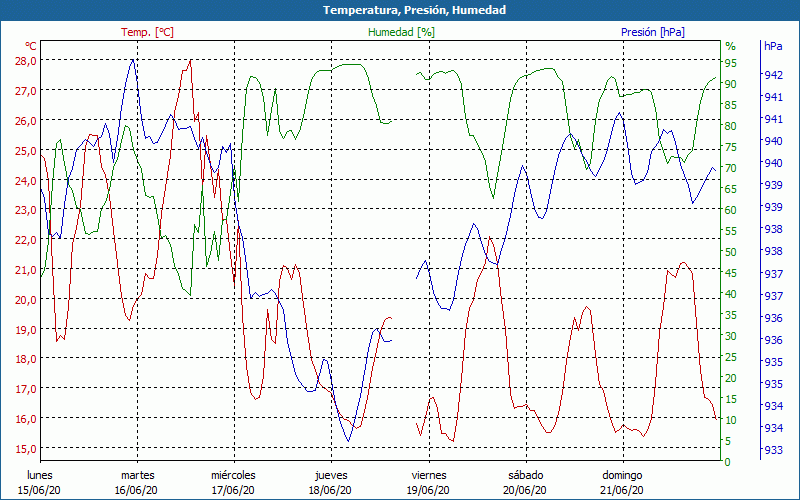Click the '27,0' temperature axis value
The width and height of the screenshot is (800, 500).
click(x=26, y=91)
